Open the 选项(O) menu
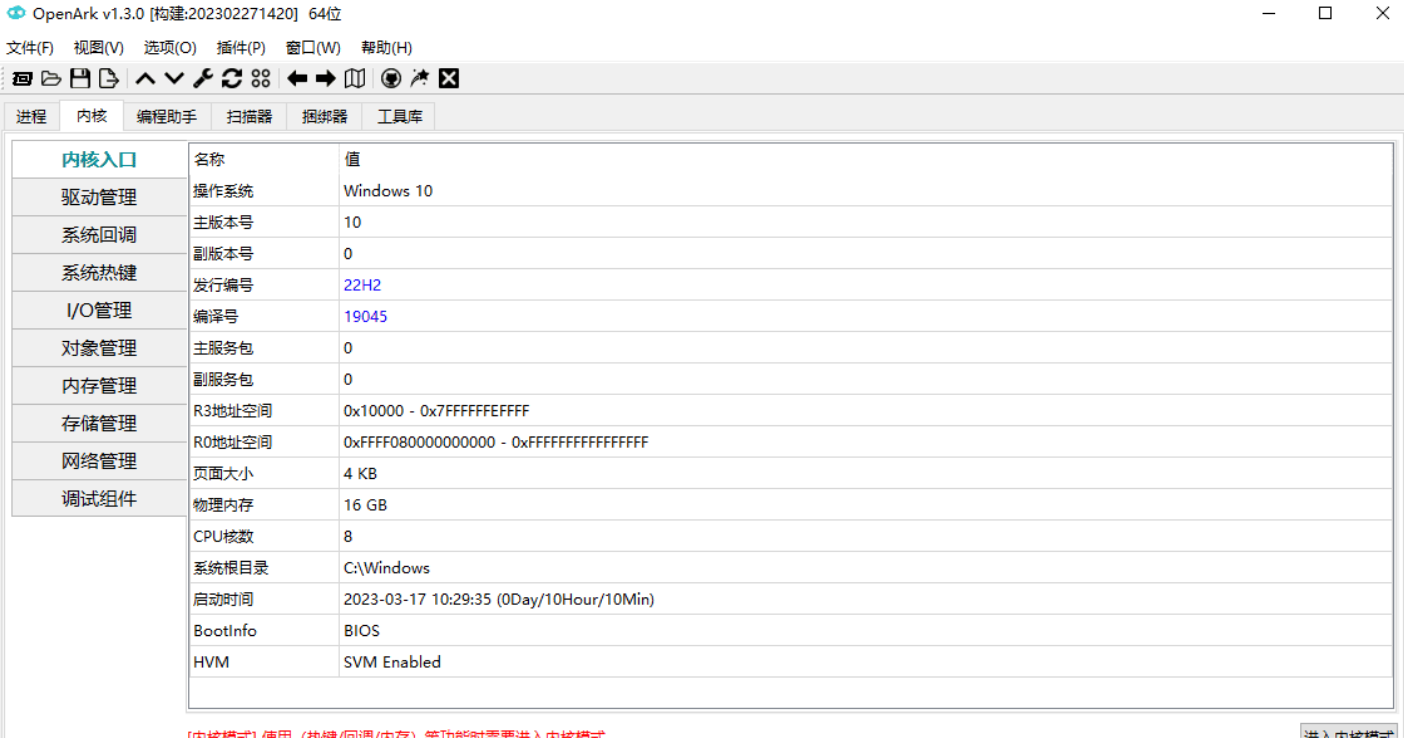1404x738 pixels. point(168,47)
